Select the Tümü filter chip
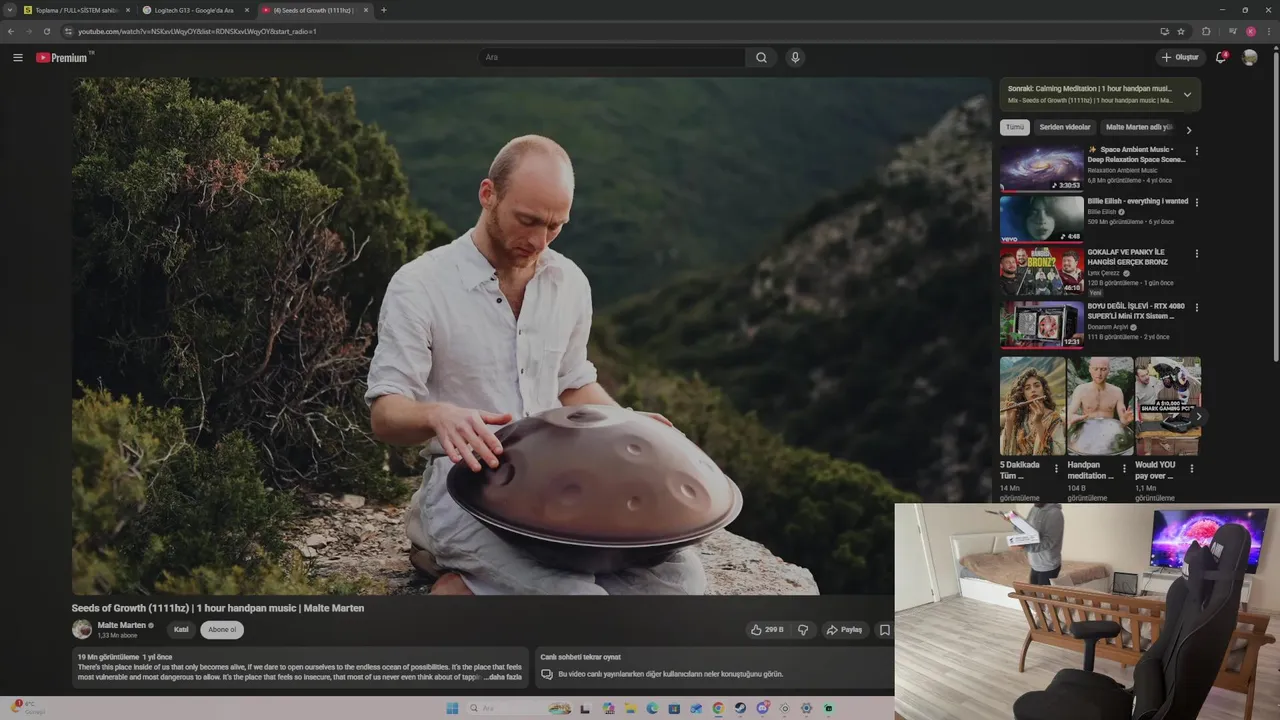Screen dimensions: 1280x720 point(1015,128)
